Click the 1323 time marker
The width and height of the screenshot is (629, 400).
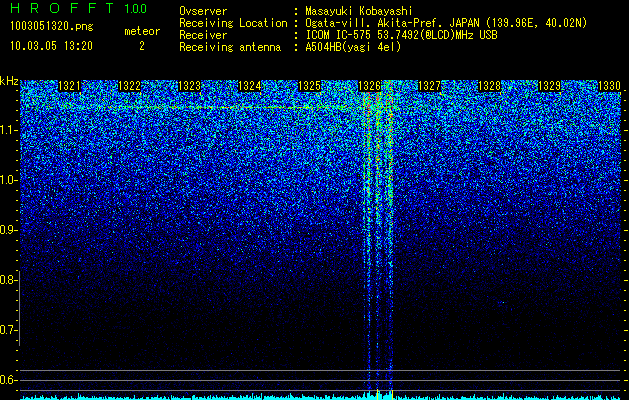(x=189, y=86)
